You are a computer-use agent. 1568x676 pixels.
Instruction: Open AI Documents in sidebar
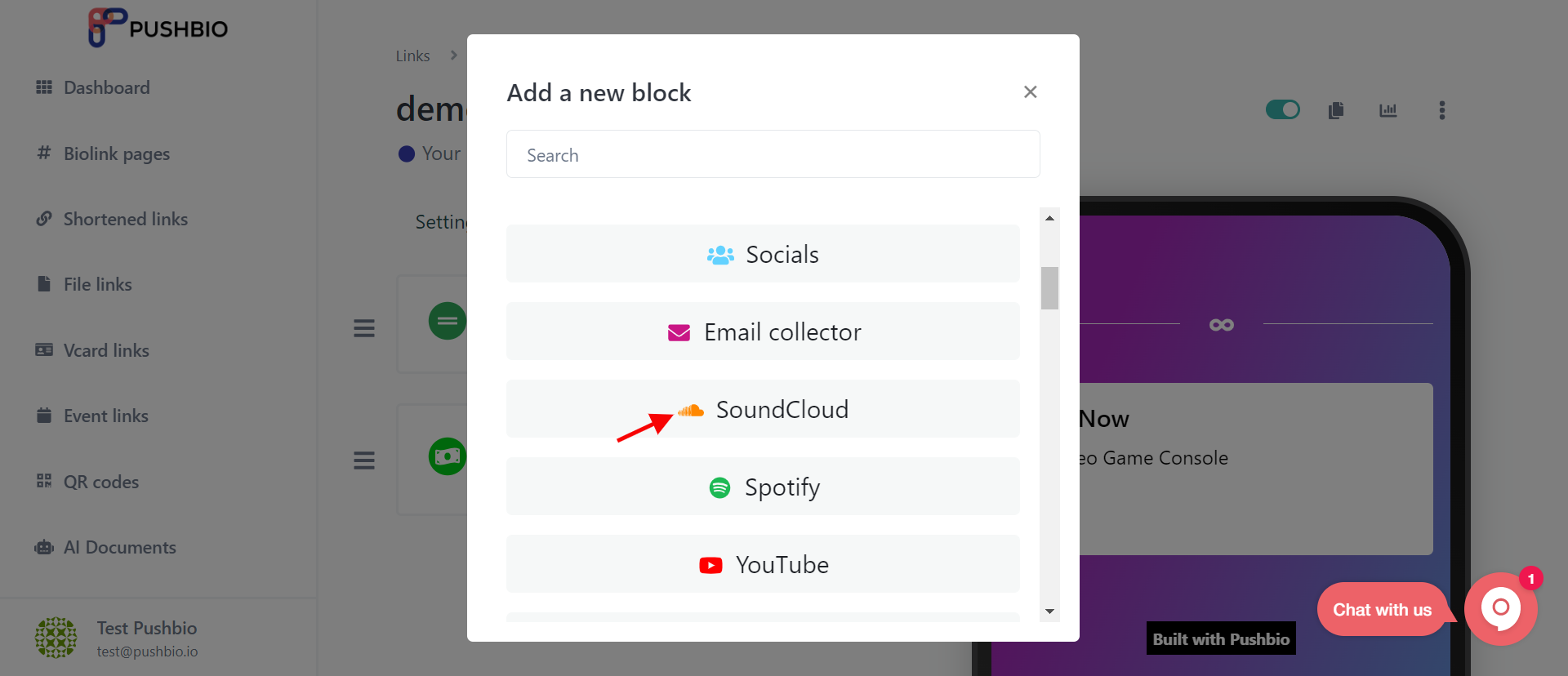[105, 547]
